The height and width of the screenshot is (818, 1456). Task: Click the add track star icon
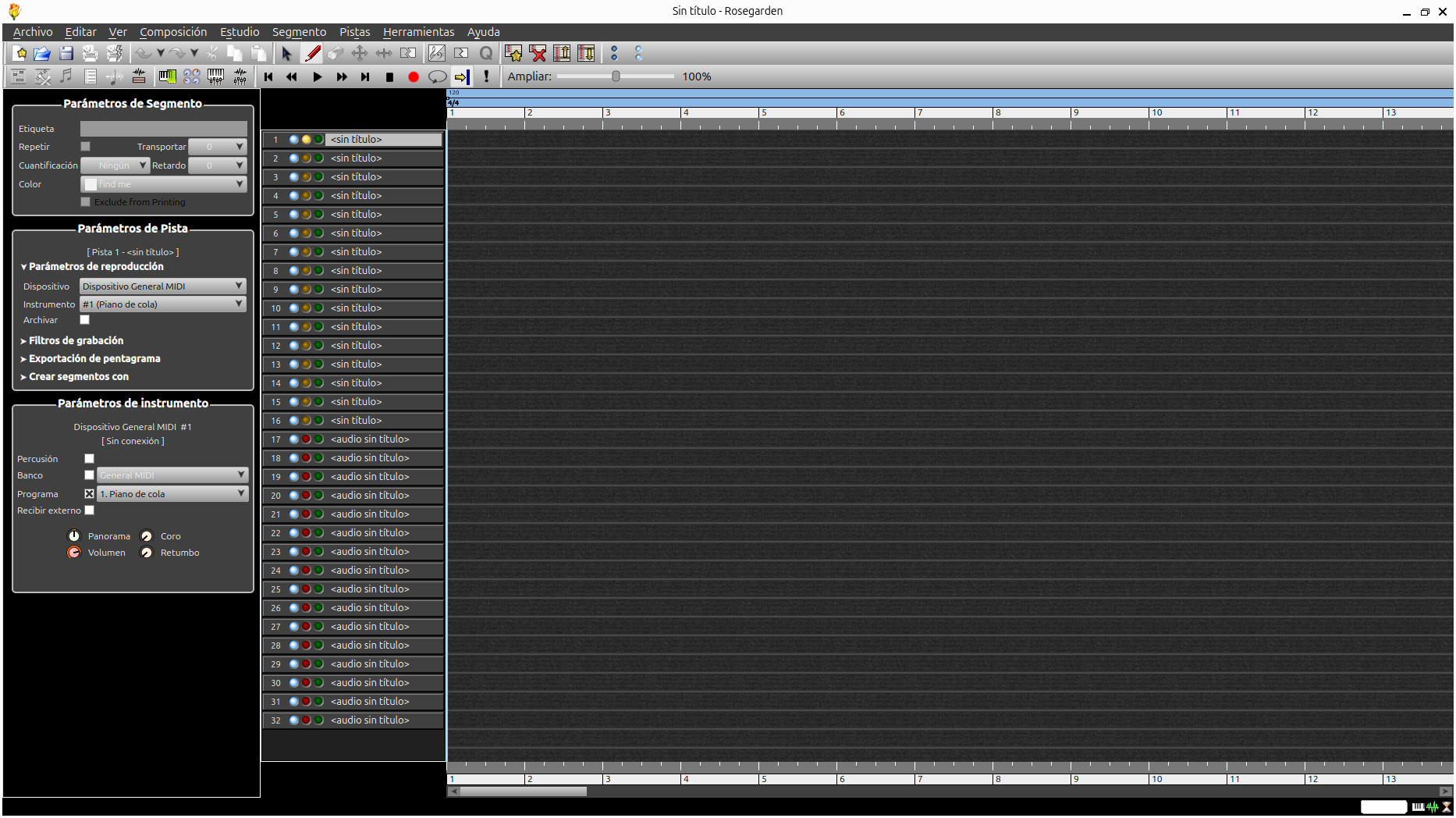click(513, 53)
